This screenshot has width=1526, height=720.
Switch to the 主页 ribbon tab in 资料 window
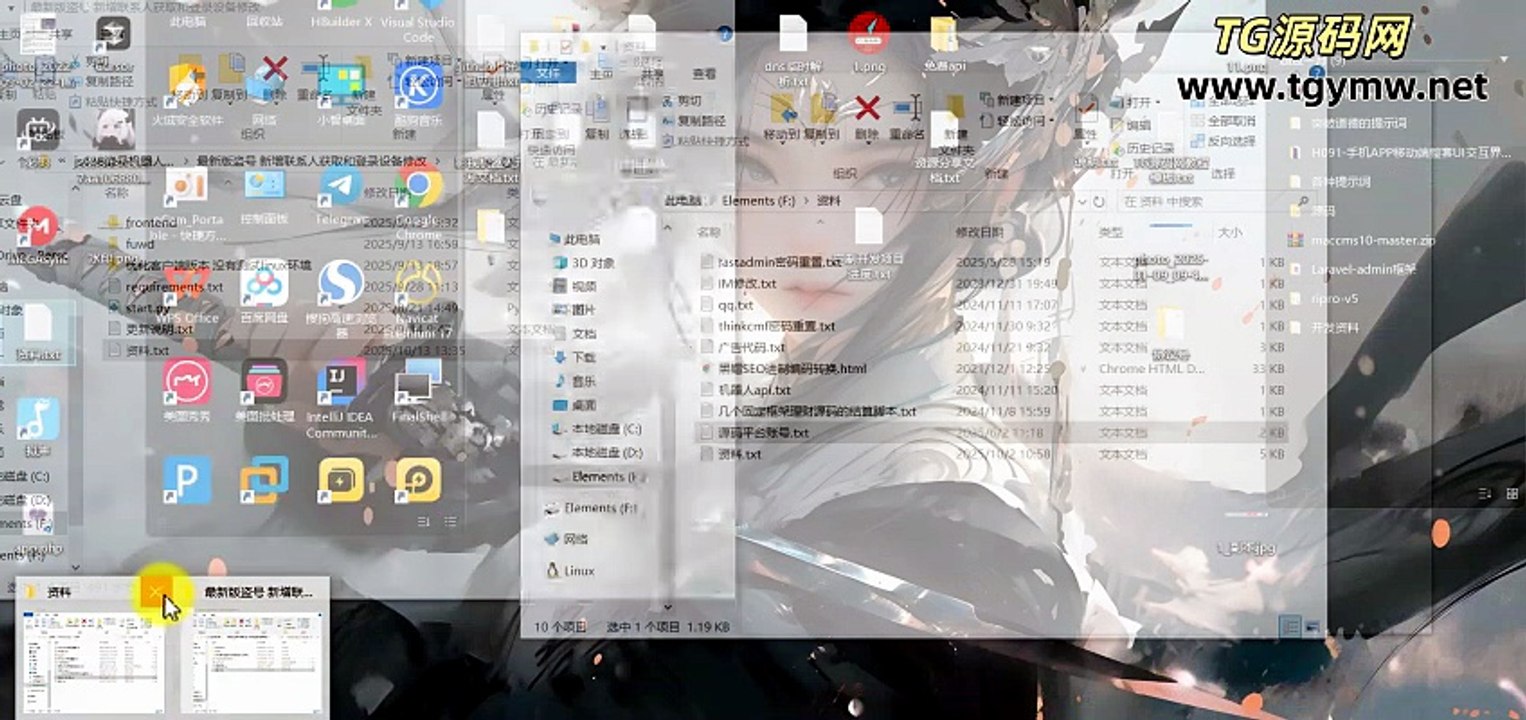(x=601, y=73)
